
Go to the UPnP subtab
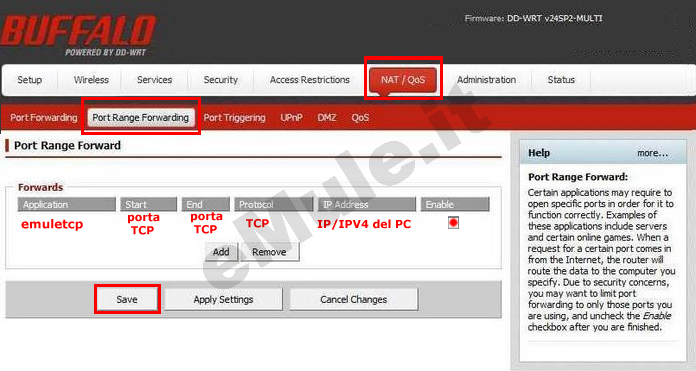coord(291,118)
